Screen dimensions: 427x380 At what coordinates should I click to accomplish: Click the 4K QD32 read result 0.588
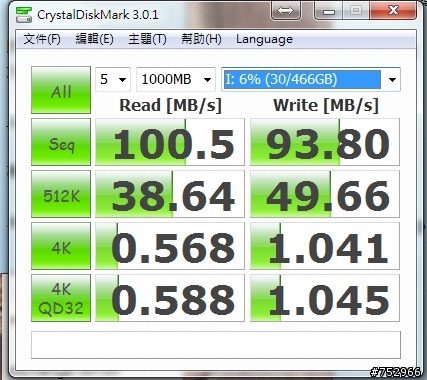click(170, 298)
